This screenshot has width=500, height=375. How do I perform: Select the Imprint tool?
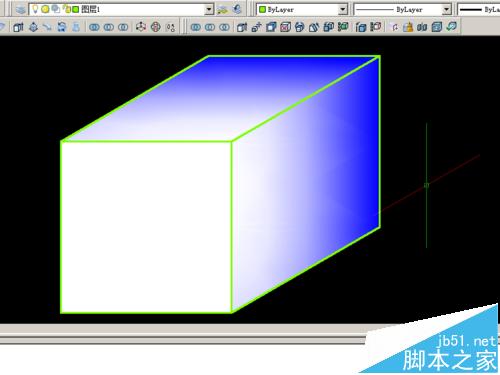394,27
